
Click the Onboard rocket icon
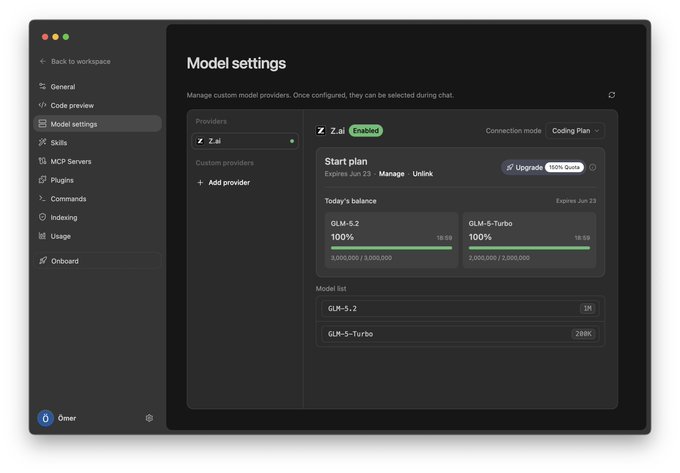[43, 261]
